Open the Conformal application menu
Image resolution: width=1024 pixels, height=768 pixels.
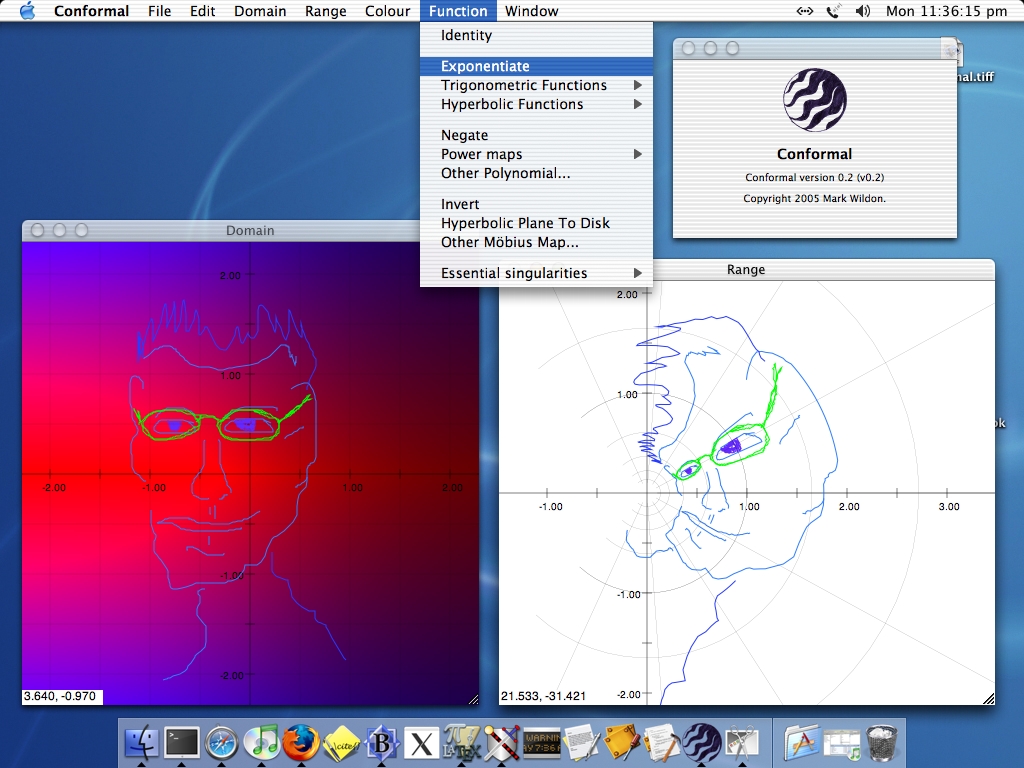[x=91, y=11]
